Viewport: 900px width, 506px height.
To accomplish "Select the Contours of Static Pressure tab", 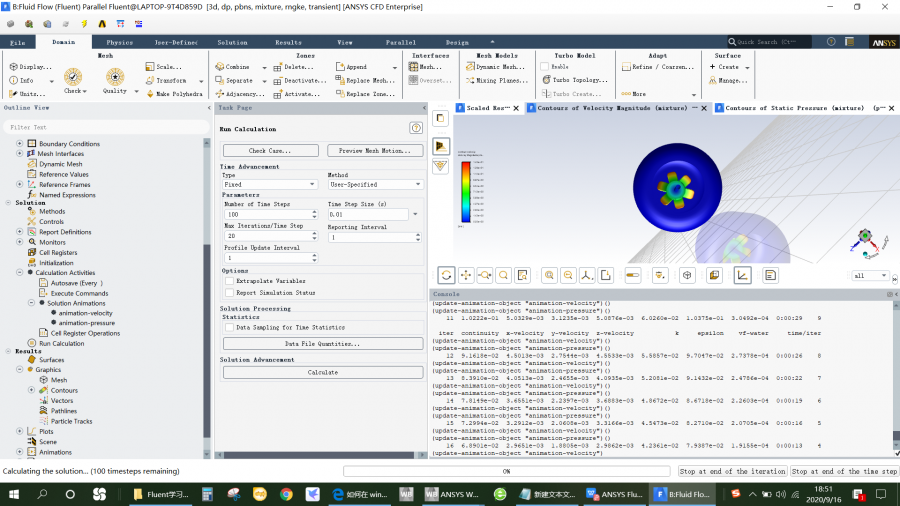I will [794, 107].
